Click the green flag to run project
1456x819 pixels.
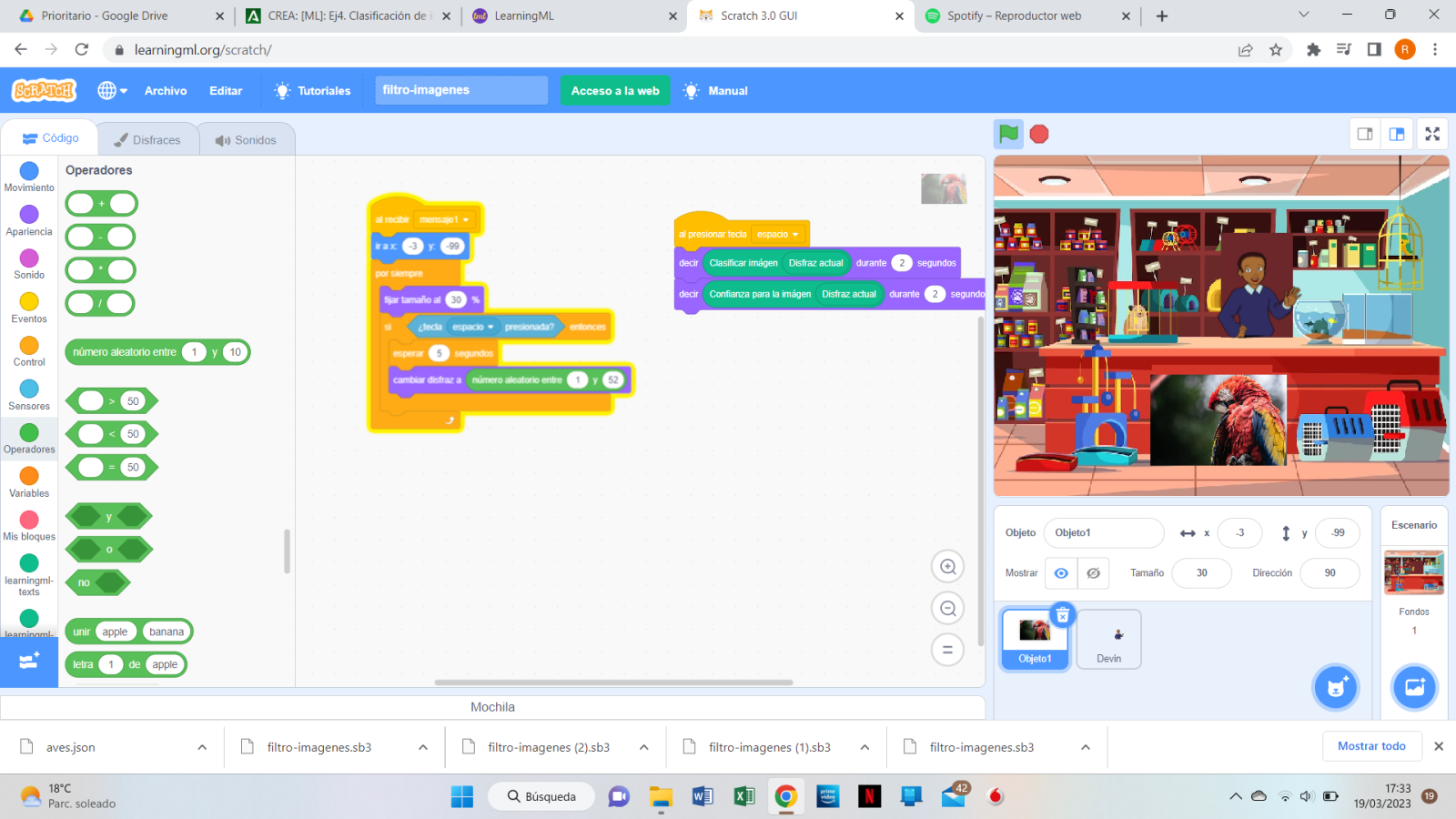tap(1008, 134)
